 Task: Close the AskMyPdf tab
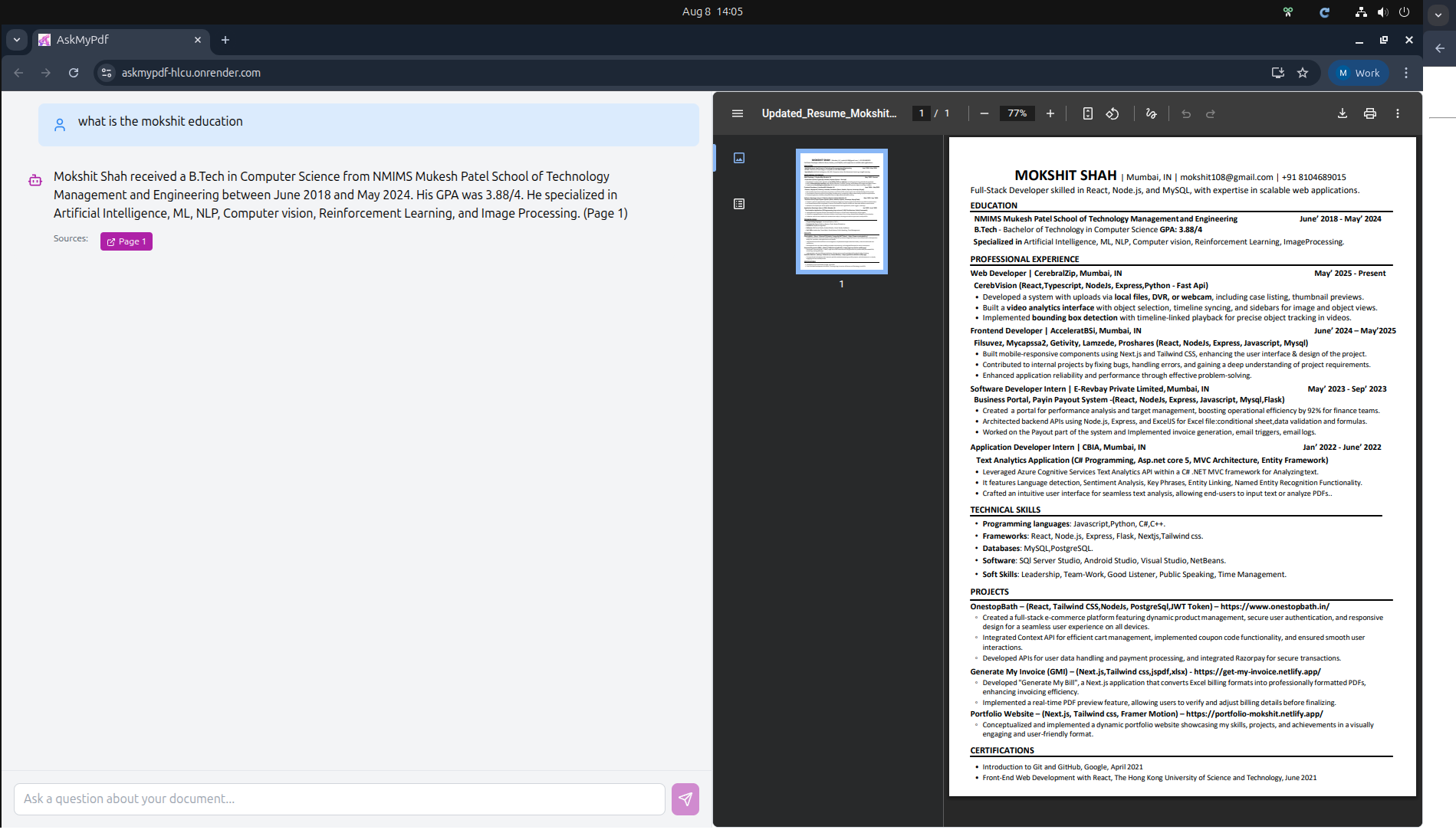pos(198,40)
